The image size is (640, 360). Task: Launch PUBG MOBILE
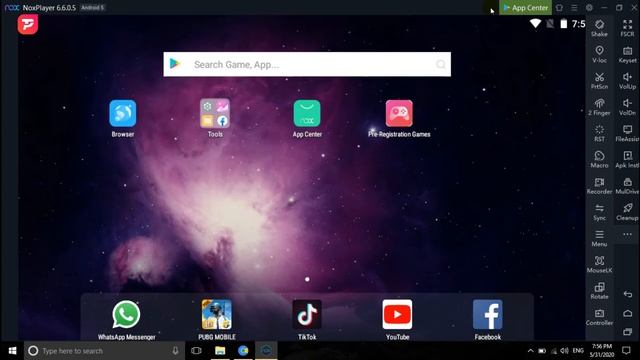coord(217,315)
